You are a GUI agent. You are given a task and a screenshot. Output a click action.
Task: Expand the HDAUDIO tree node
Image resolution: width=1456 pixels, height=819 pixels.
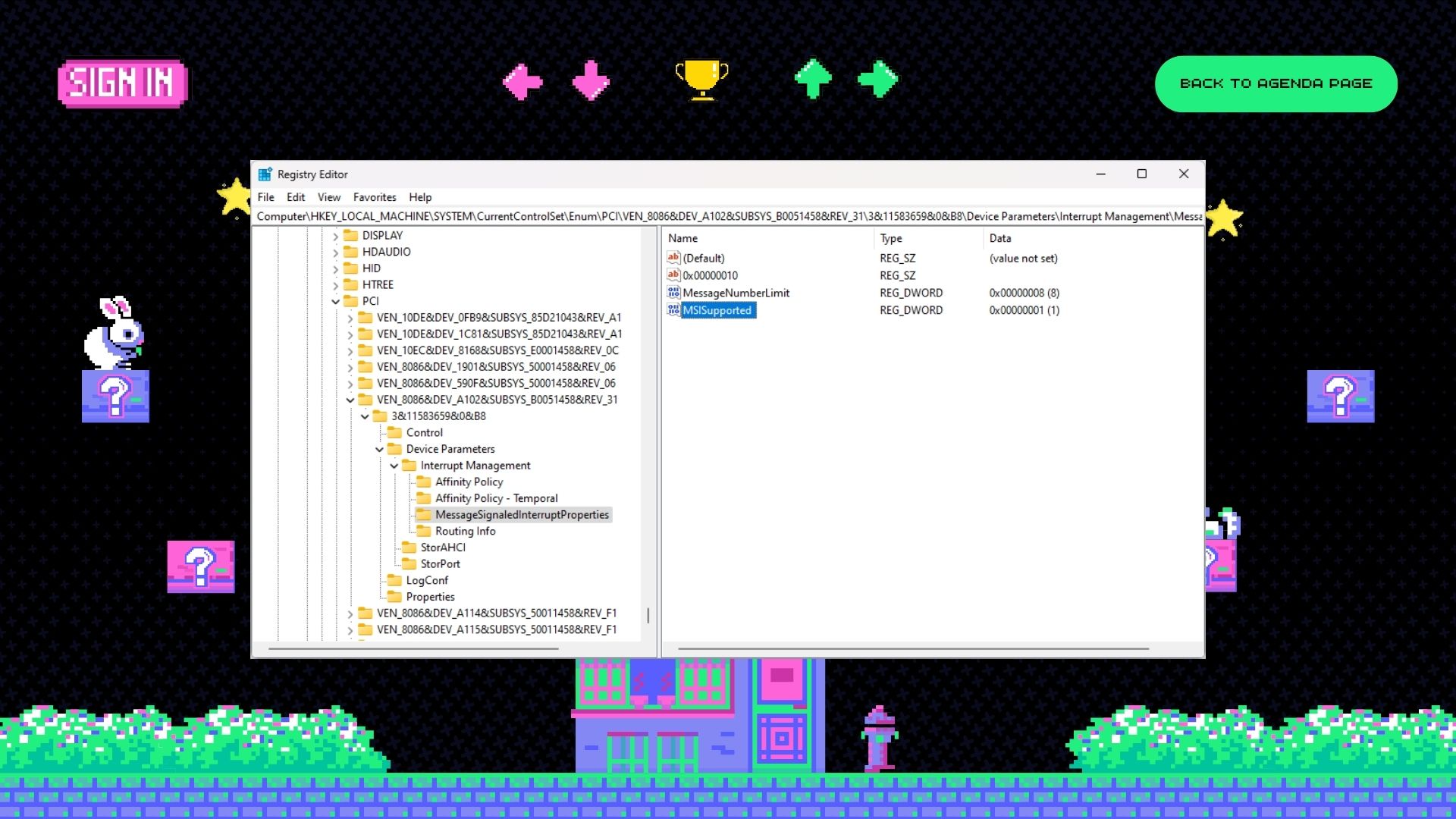(x=335, y=252)
